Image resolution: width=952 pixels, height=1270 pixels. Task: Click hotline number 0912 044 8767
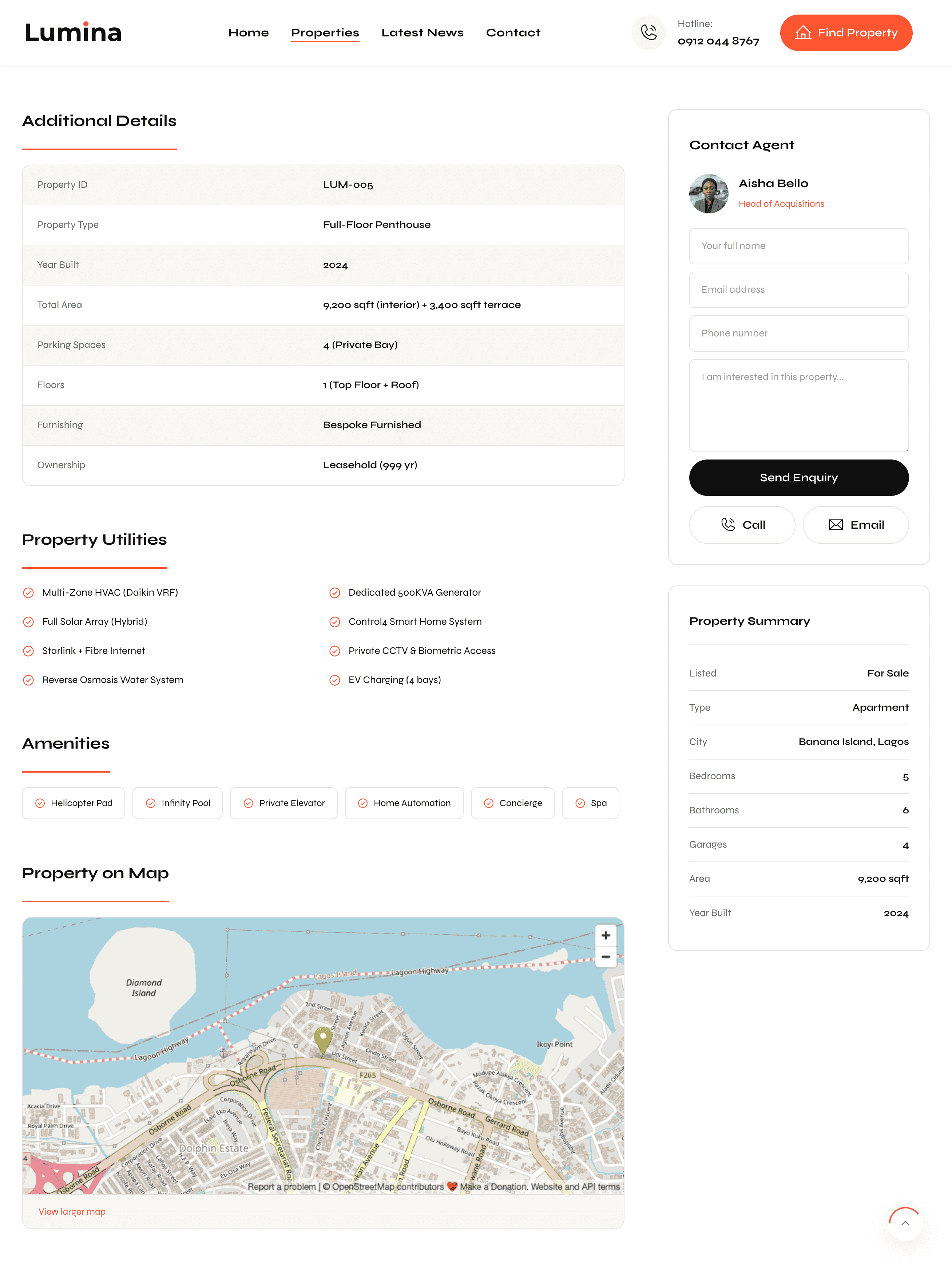click(718, 42)
